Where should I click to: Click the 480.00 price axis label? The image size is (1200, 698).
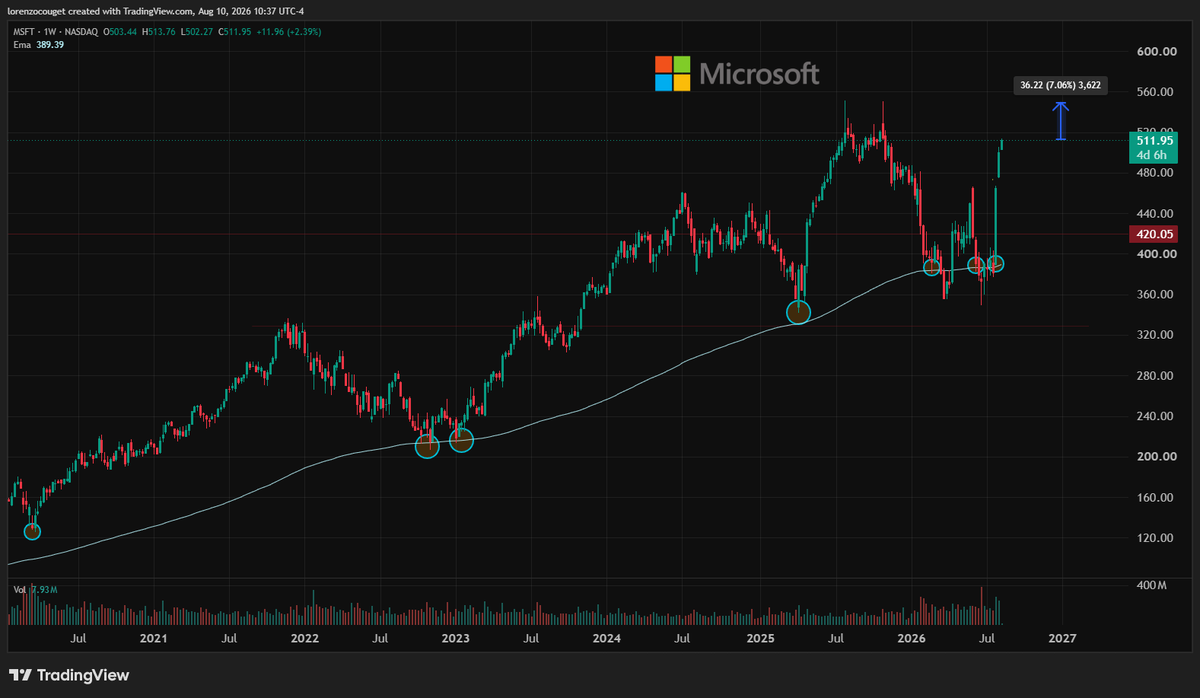pyautogui.click(x=1156, y=173)
